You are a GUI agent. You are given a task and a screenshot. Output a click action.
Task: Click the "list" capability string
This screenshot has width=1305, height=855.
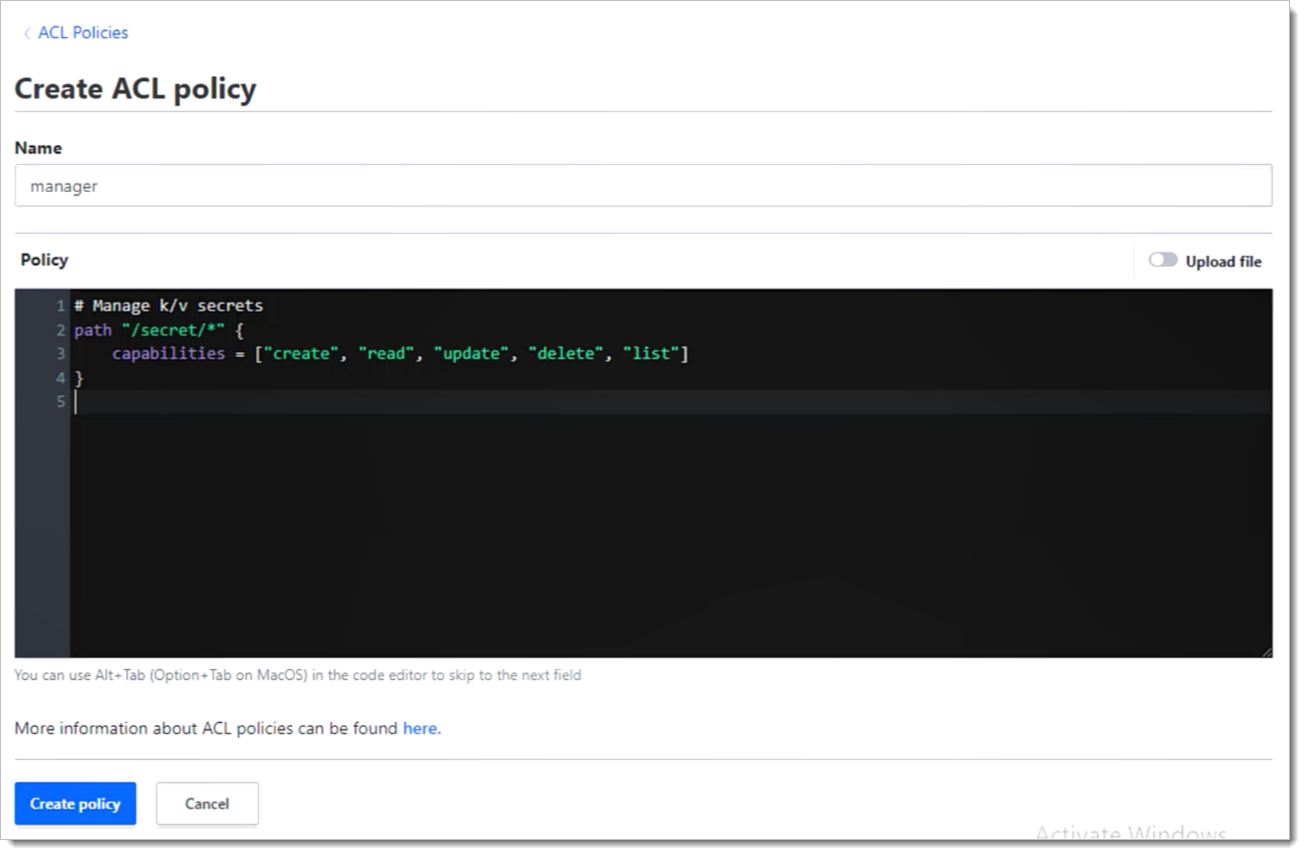pyautogui.click(x=651, y=354)
